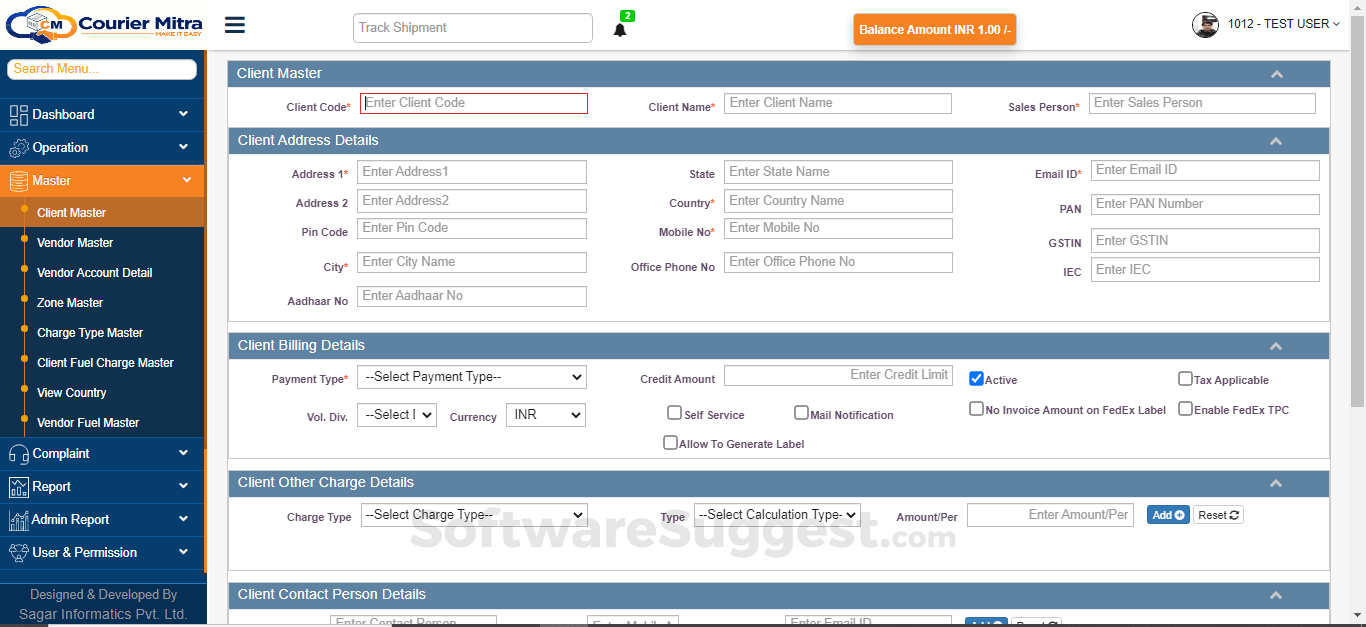Select the Admin Report chart icon
The width and height of the screenshot is (1366, 627).
click(x=19, y=519)
